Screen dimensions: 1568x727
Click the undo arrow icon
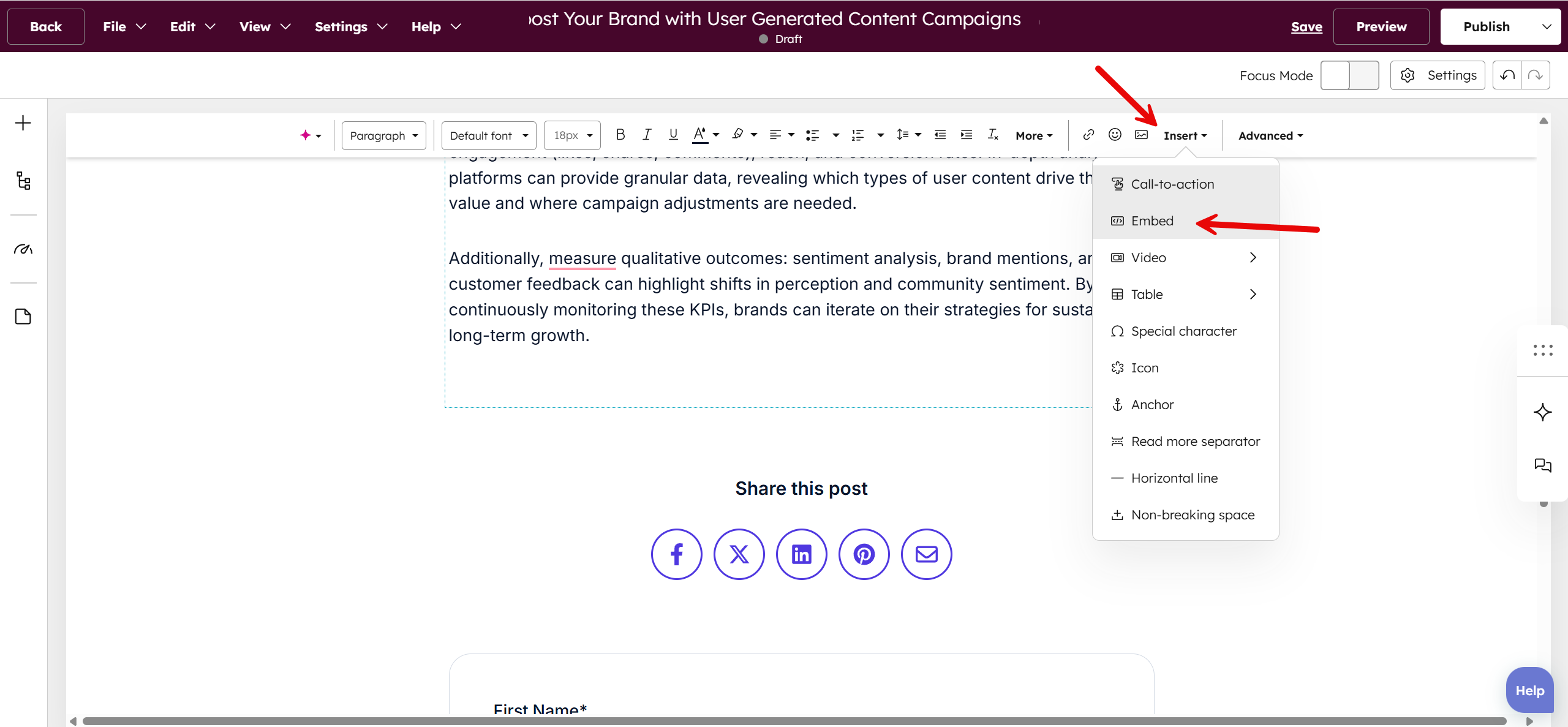coord(1507,75)
